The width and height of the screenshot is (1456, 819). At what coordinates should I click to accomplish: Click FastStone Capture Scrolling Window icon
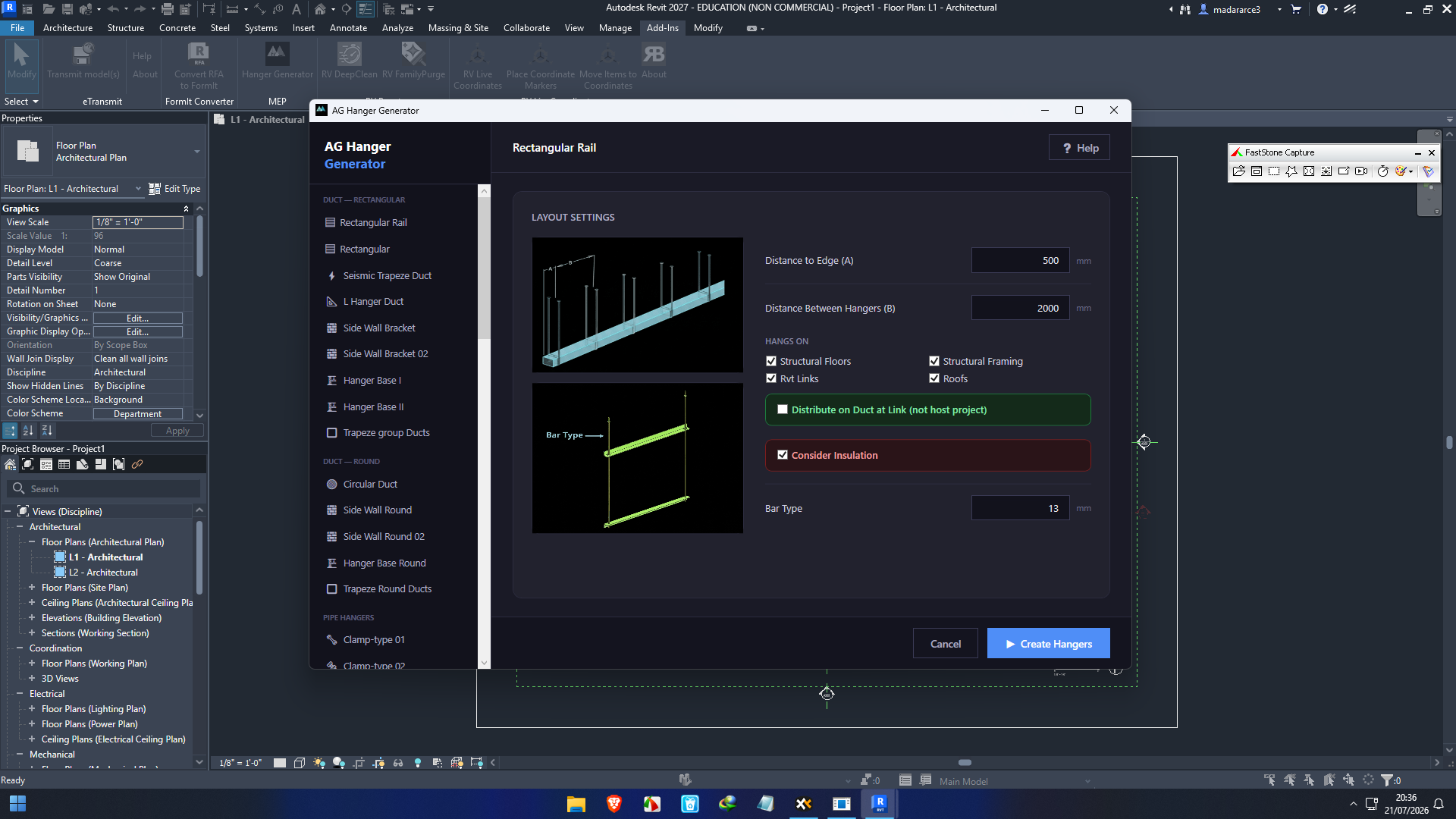1326,171
